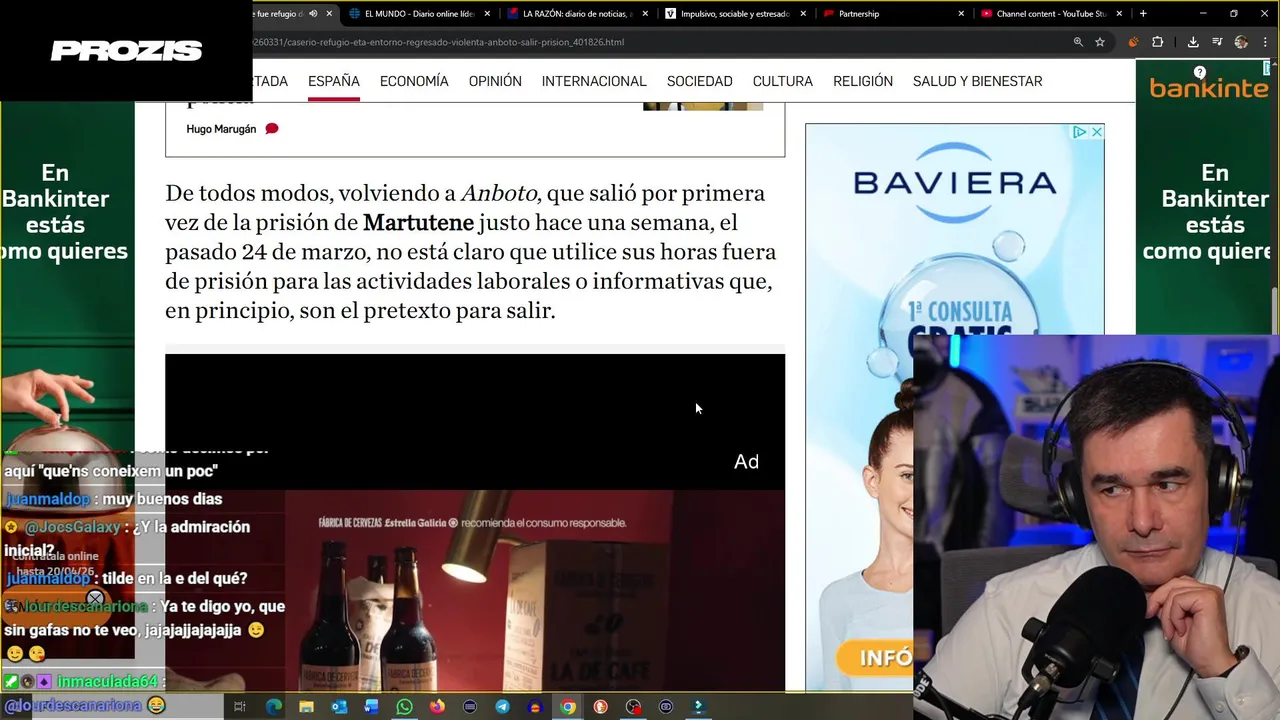Viewport: 1280px width, 720px height.
Task: Click the Prozis logo in the top-left
Action: coord(126,51)
